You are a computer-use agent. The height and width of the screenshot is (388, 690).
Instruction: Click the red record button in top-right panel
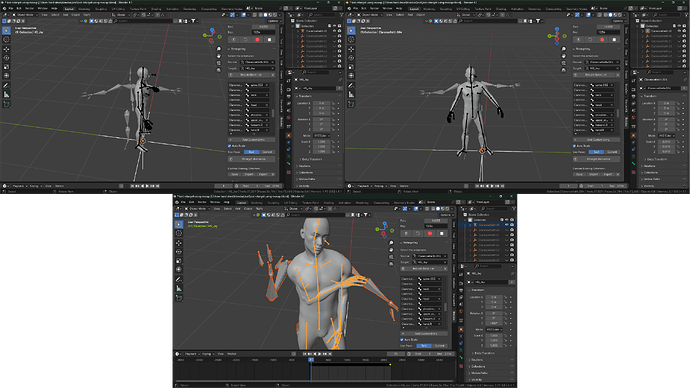602,40
